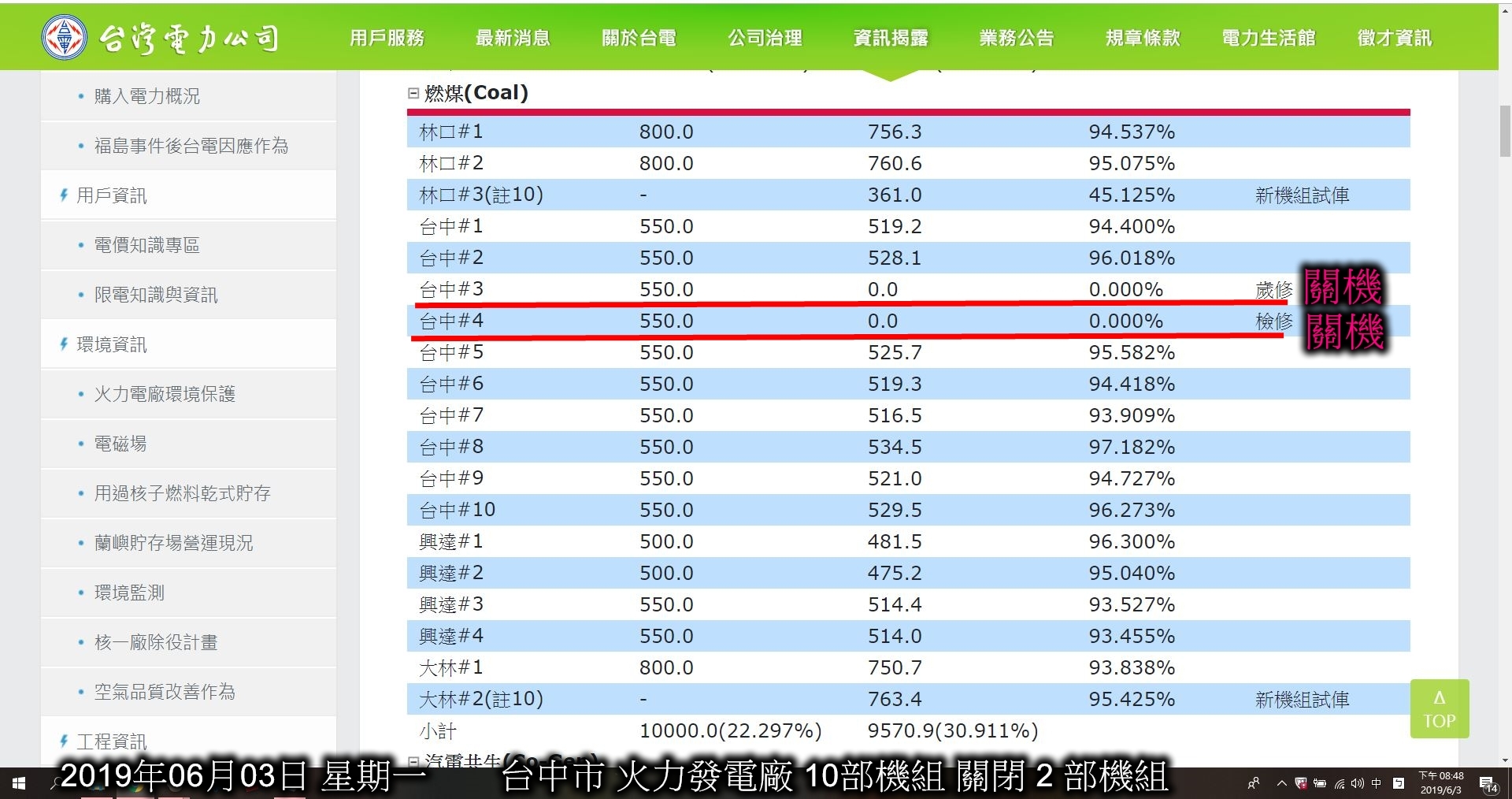Image resolution: width=1512 pixels, height=799 pixels.
Task: Click 台中#4 unit name cell
Action: [x=451, y=321]
